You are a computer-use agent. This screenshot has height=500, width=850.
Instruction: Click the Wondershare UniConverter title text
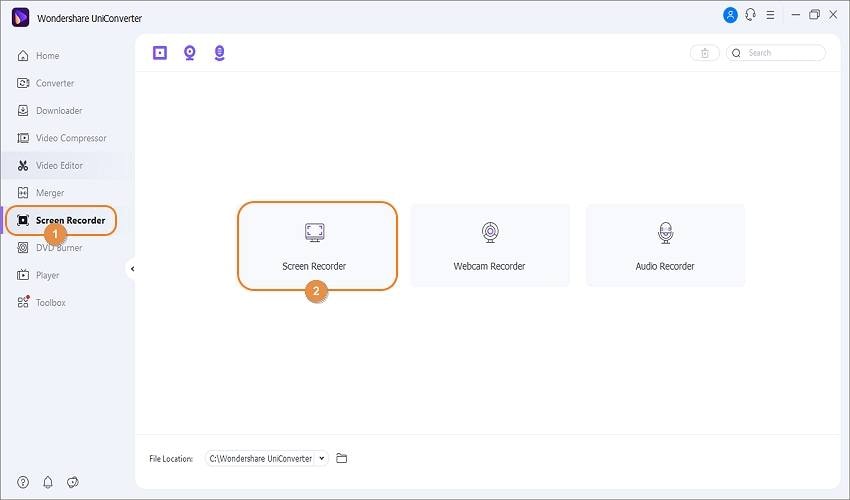pos(89,18)
